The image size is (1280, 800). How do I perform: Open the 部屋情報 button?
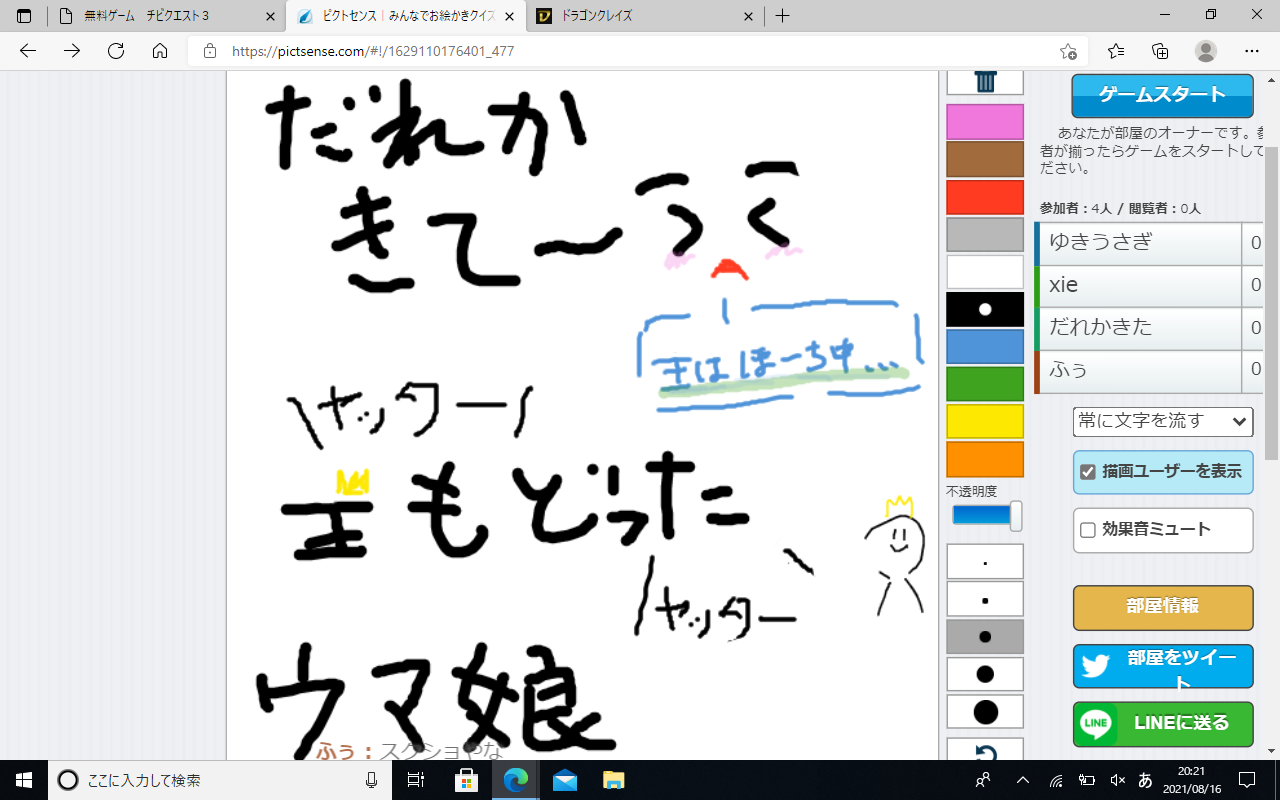coord(1162,607)
